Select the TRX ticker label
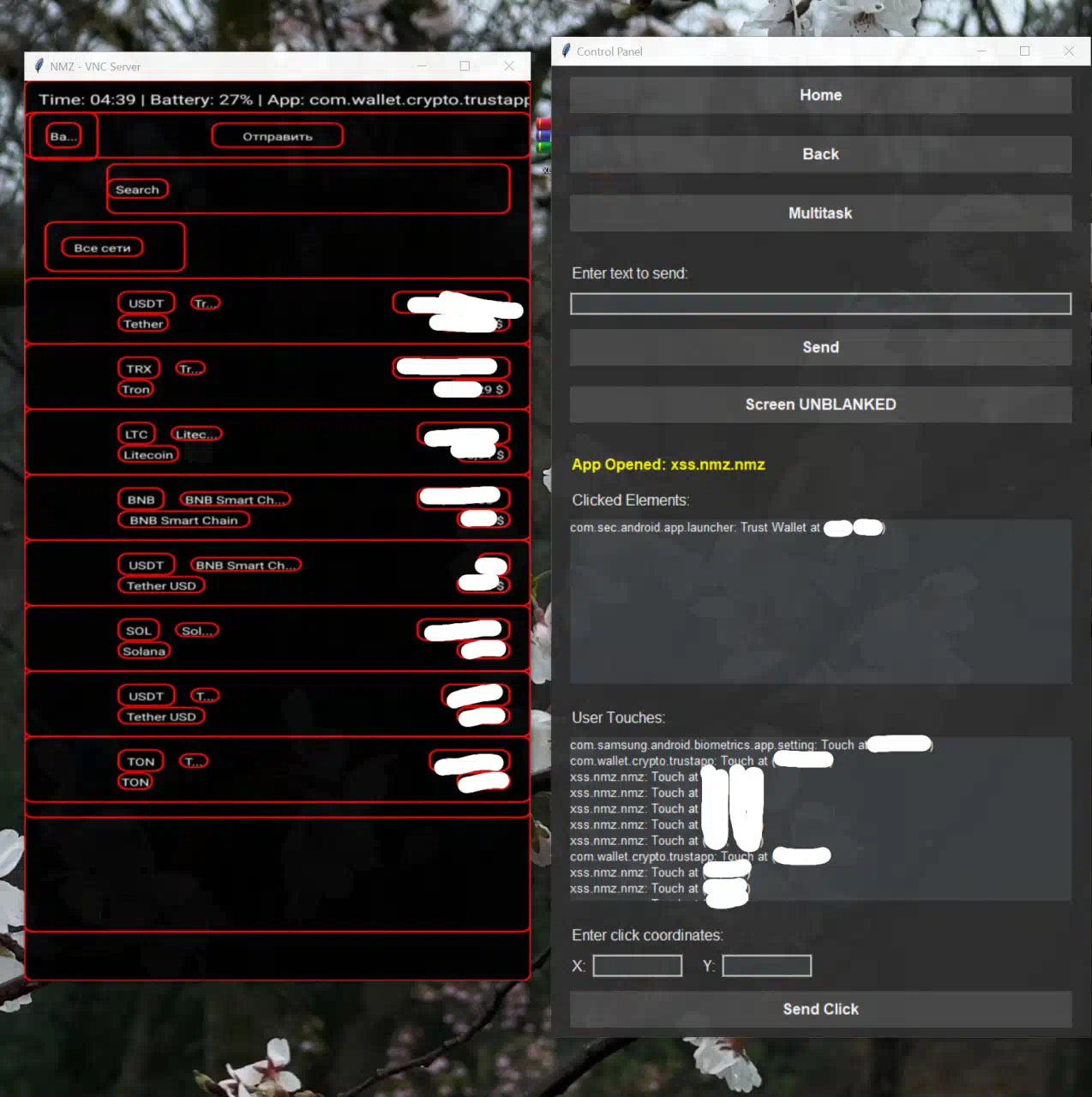The image size is (1092, 1097). click(139, 369)
